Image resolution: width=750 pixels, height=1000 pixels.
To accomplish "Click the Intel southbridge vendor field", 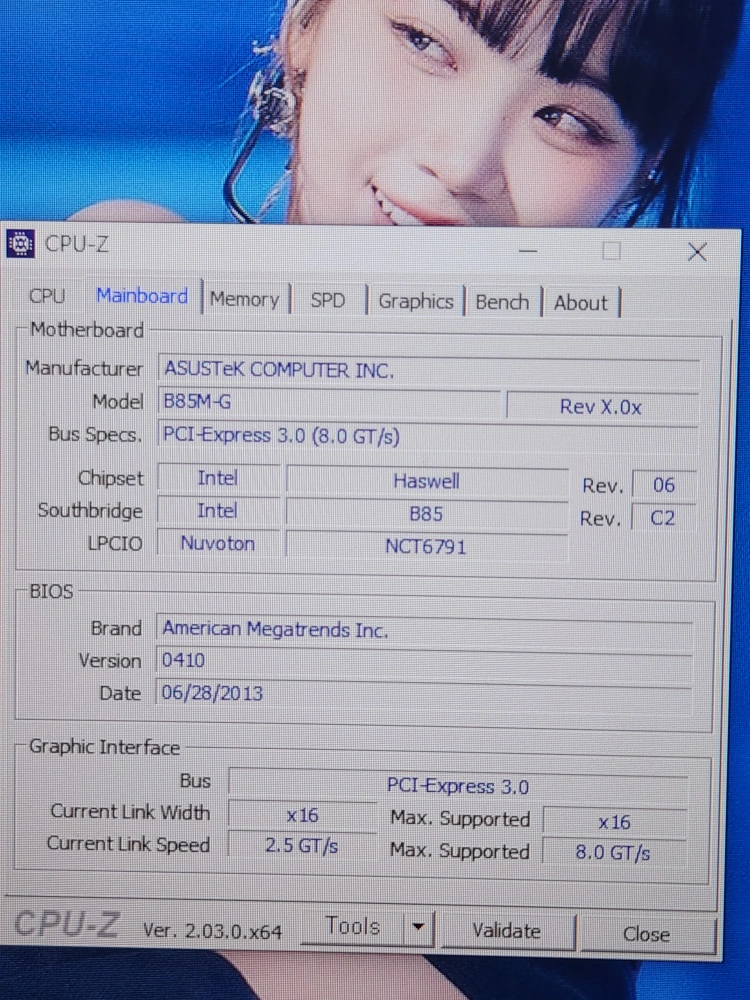I will (x=218, y=510).
